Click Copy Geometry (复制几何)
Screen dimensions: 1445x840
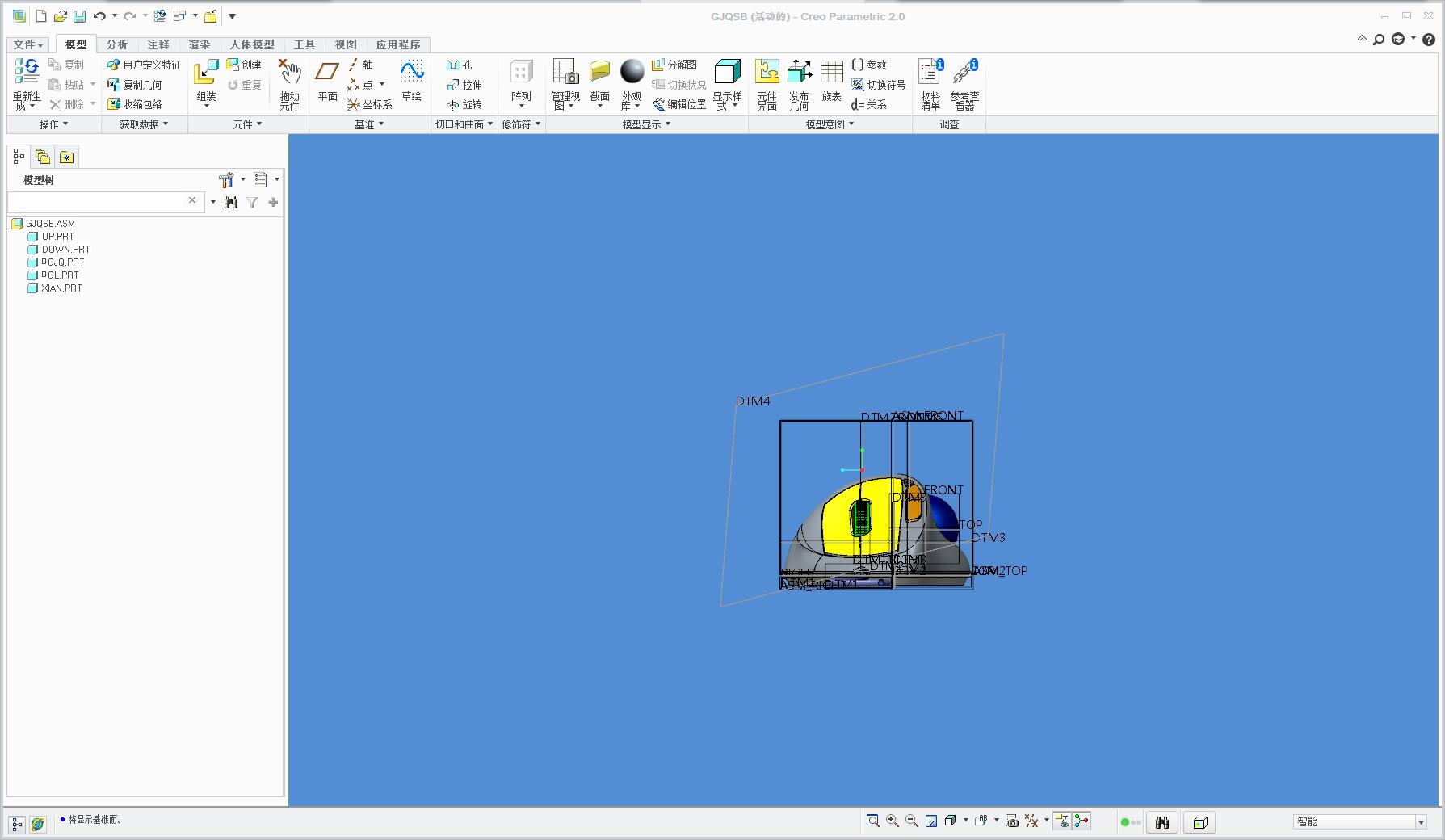pos(135,84)
